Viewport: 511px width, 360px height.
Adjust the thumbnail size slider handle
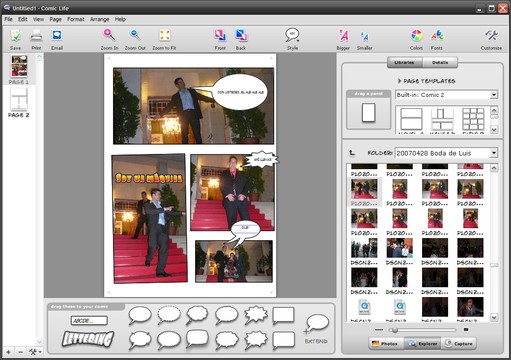[395, 330]
